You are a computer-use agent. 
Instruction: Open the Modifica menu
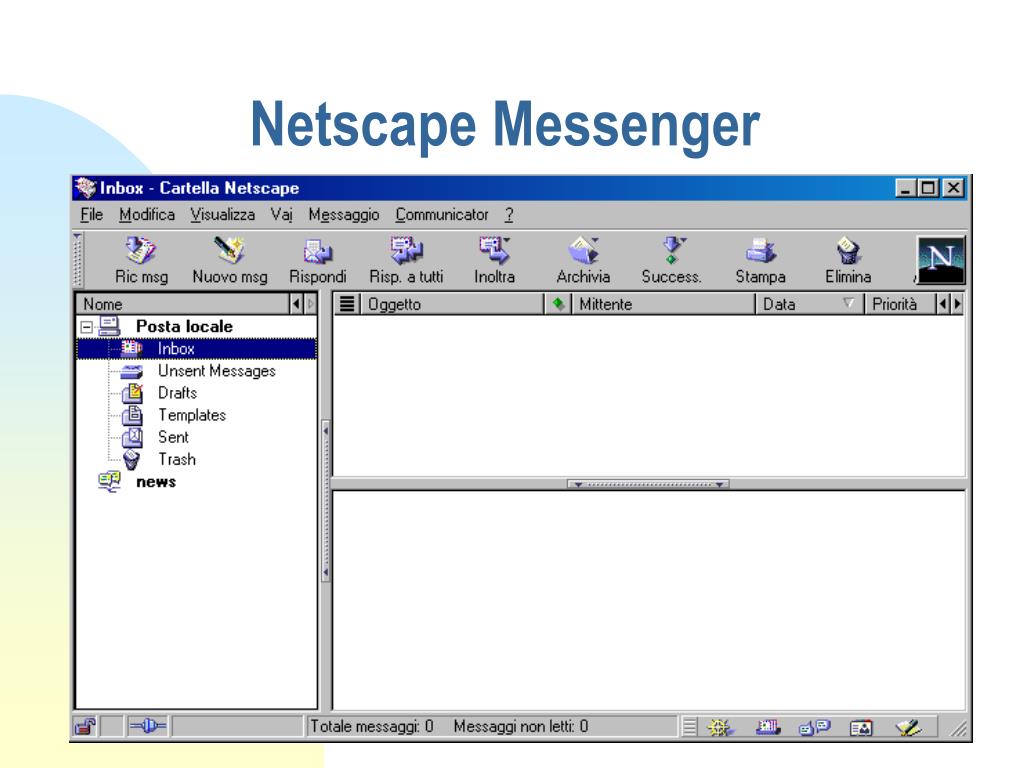tap(147, 215)
